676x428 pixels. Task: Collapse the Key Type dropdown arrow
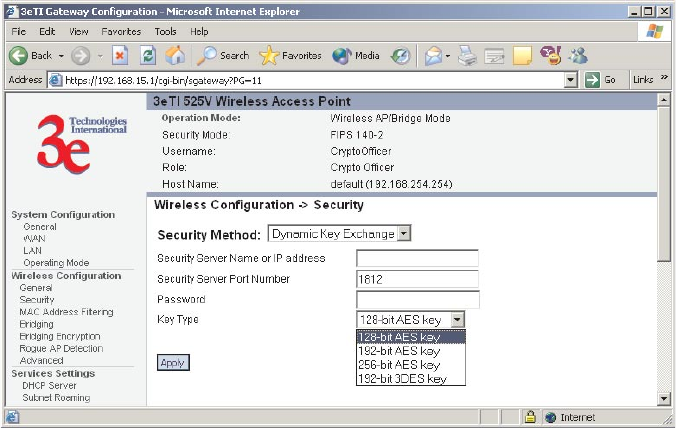[x=457, y=320]
